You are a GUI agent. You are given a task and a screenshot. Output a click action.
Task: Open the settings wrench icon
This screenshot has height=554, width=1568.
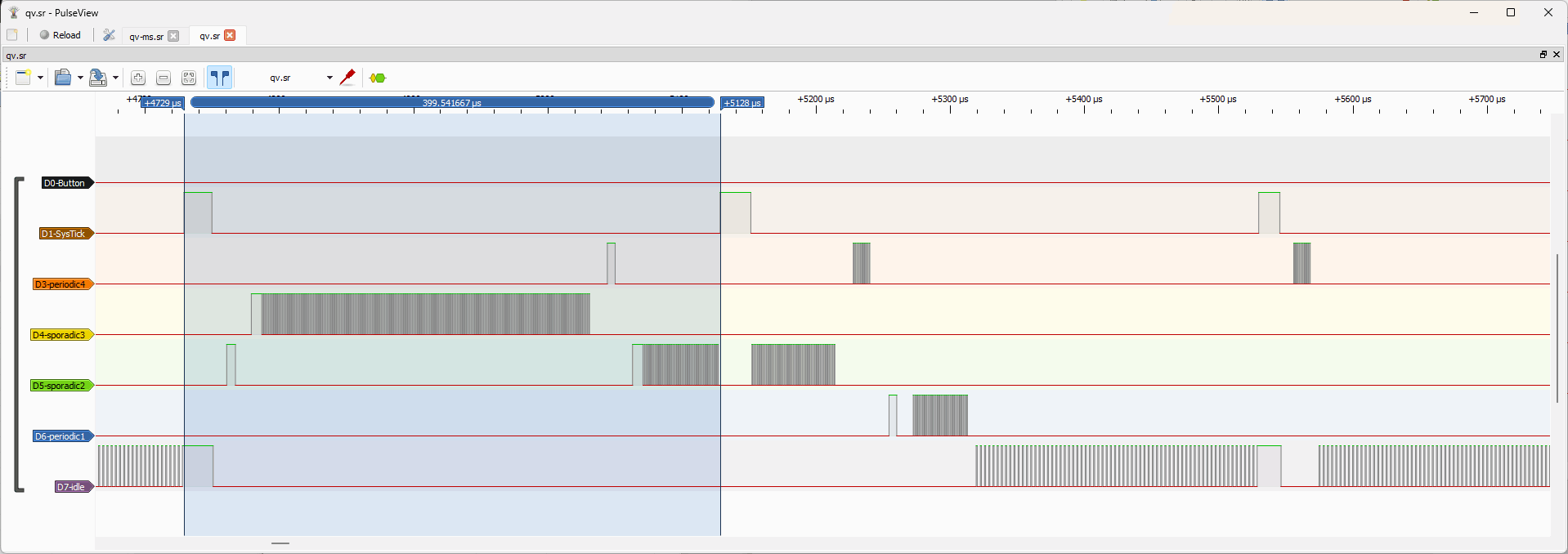point(109,35)
